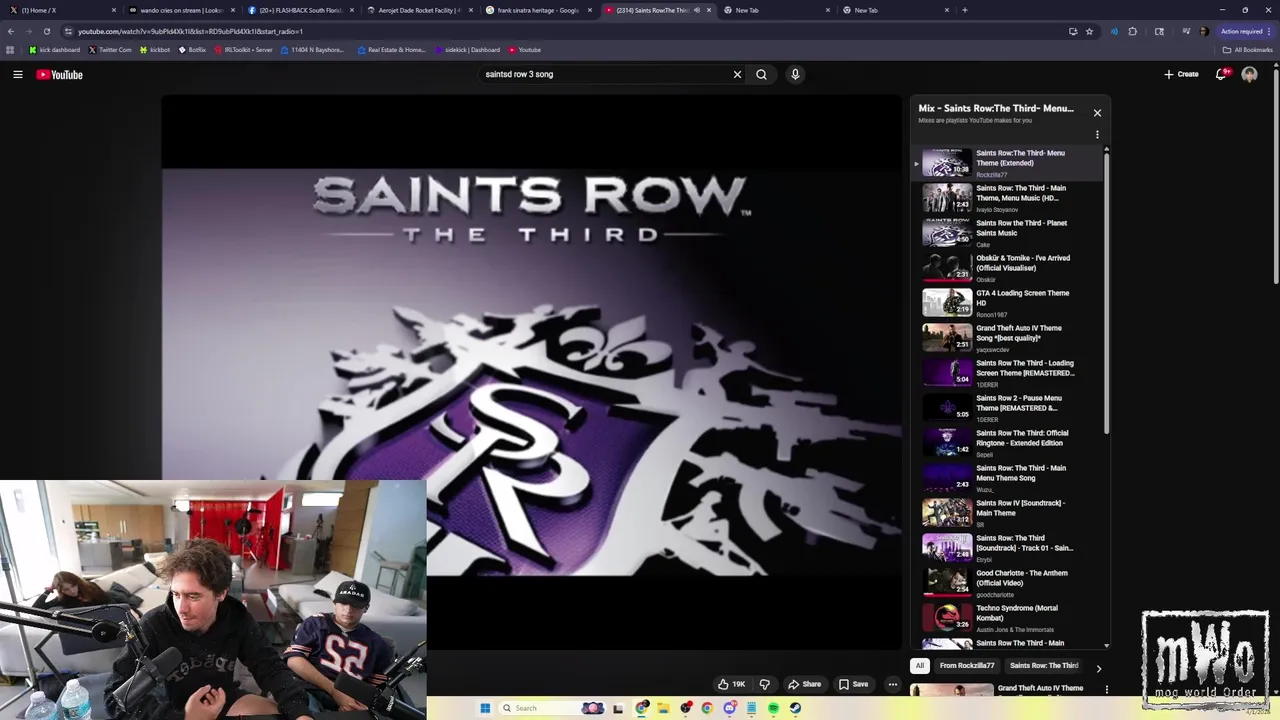Open the YouTube guide hamburger menu
The width and height of the screenshot is (1280, 720).
coord(18,74)
